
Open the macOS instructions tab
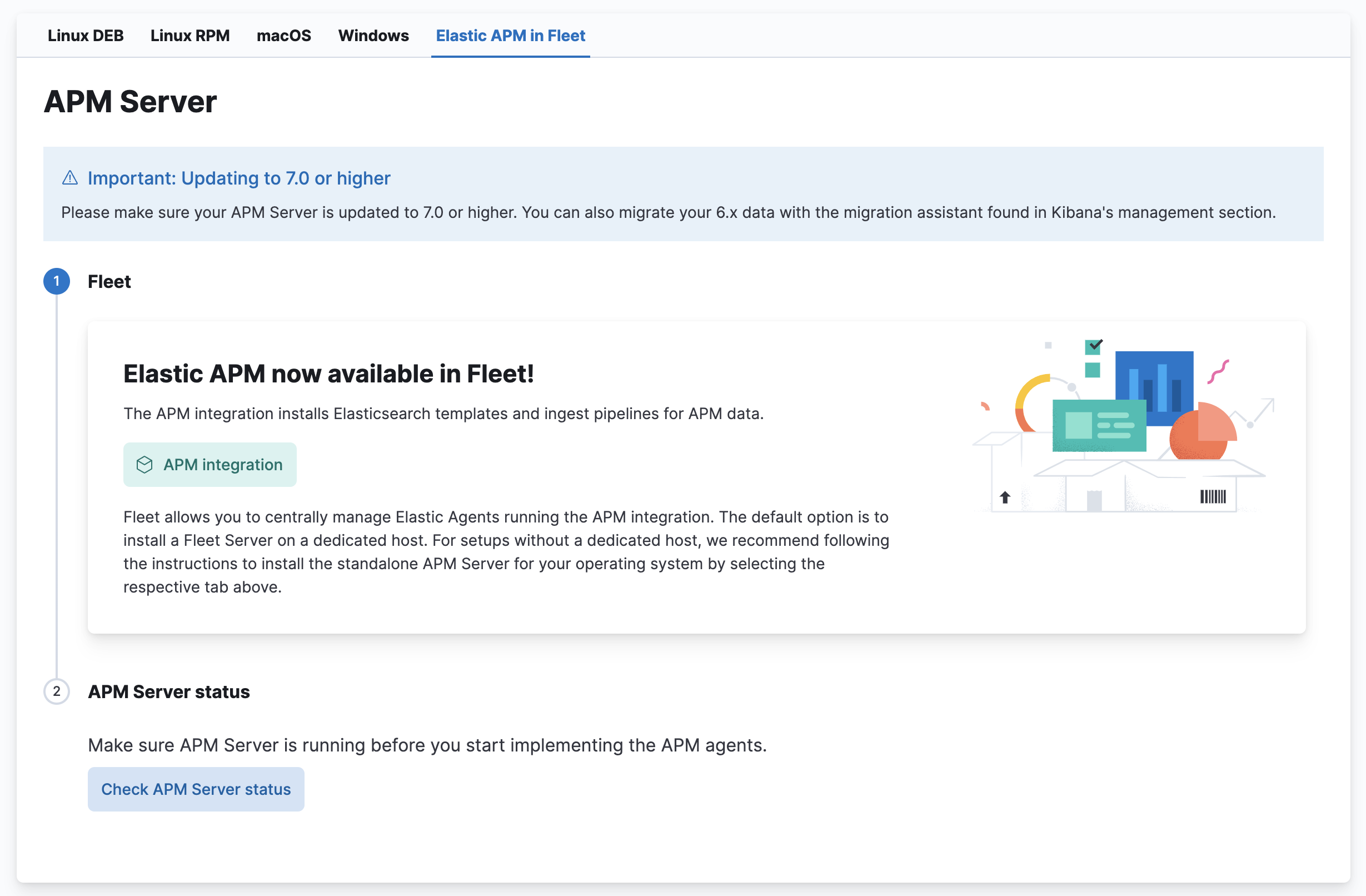point(284,36)
